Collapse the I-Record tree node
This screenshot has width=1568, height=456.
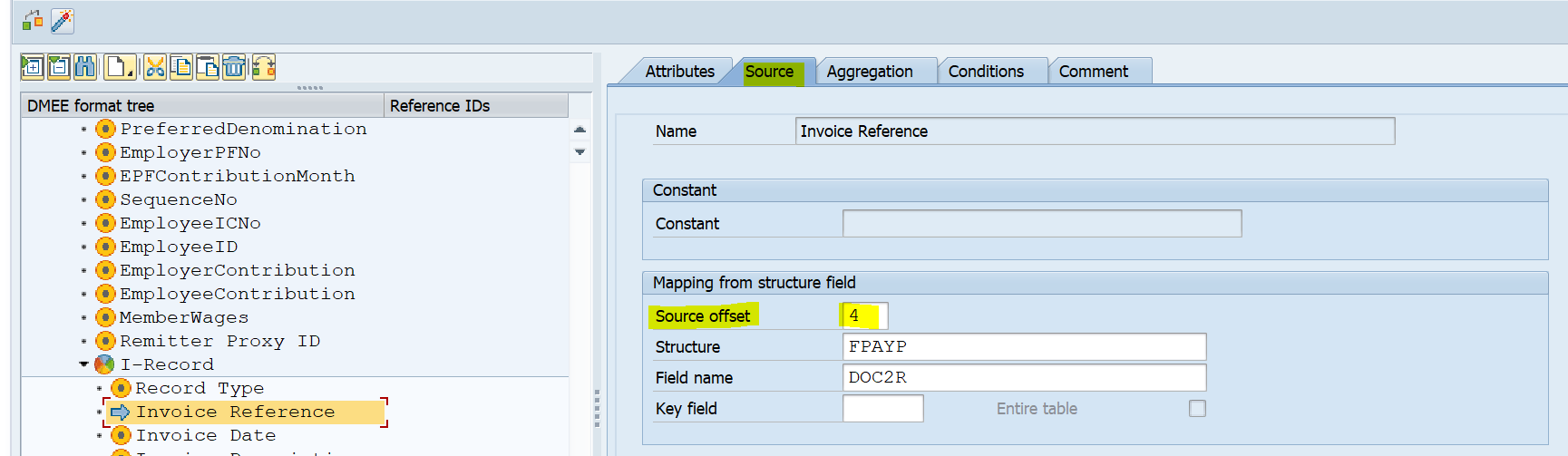[x=83, y=364]
